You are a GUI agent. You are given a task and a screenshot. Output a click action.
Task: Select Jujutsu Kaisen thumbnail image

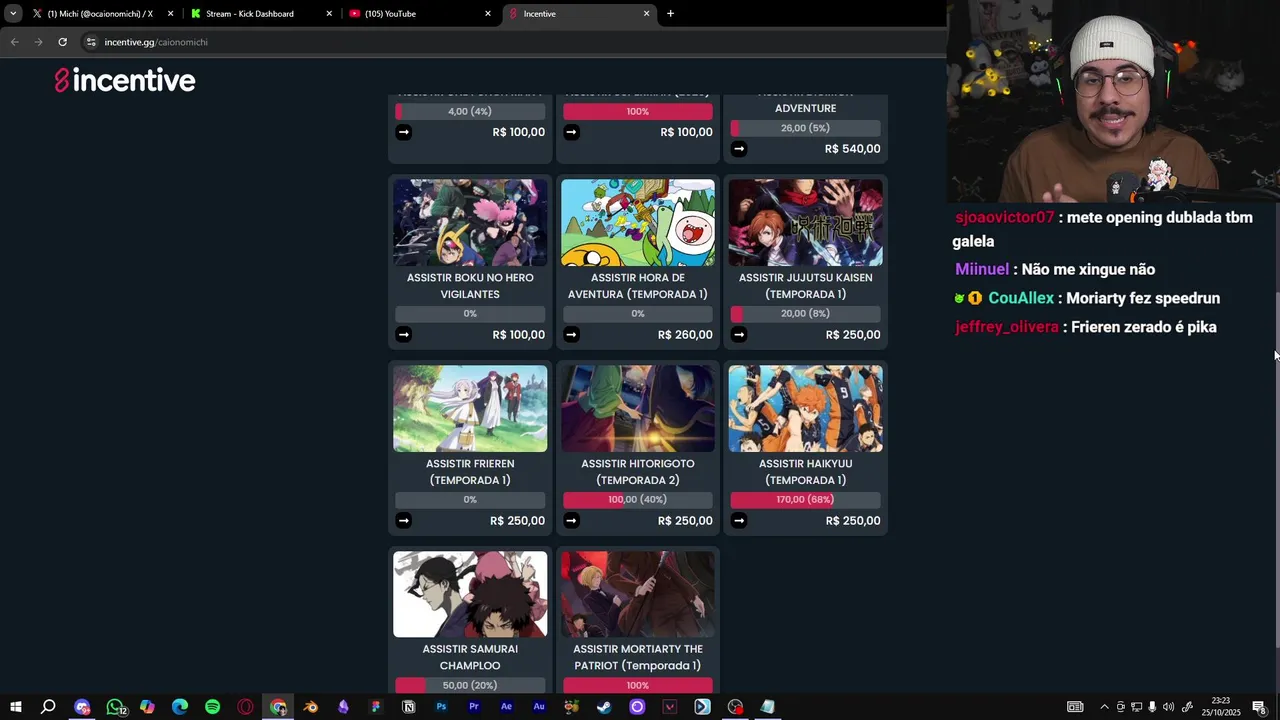[805, 223]
